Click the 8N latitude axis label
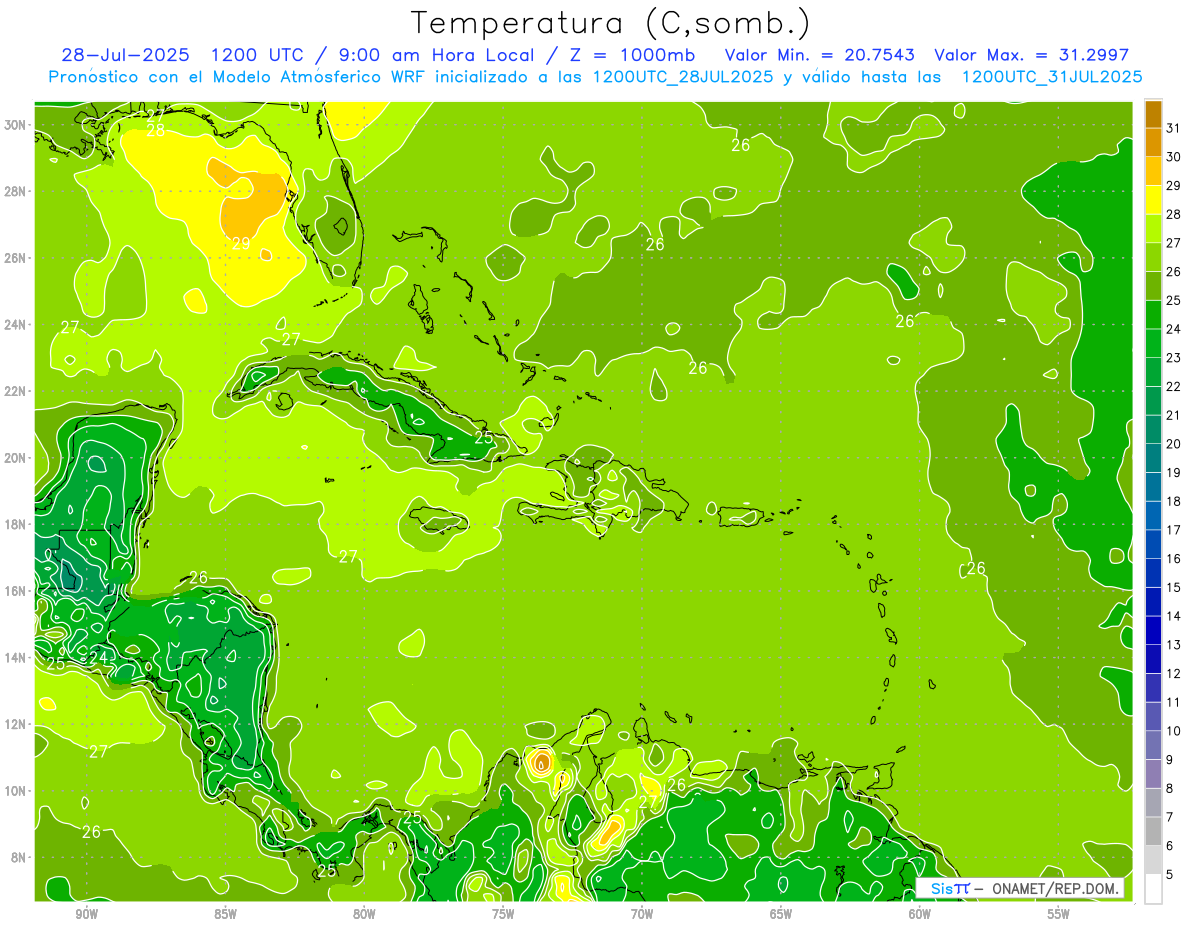The height and width of the screenshot is (927, 1200). pos(20,857)
